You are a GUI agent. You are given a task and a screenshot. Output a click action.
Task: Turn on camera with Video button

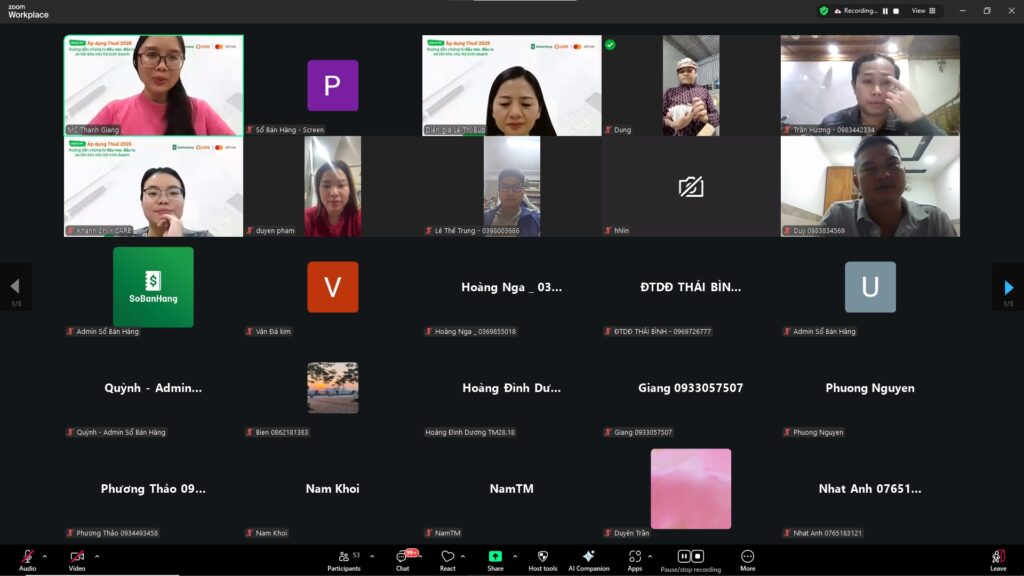coord(77,557)
